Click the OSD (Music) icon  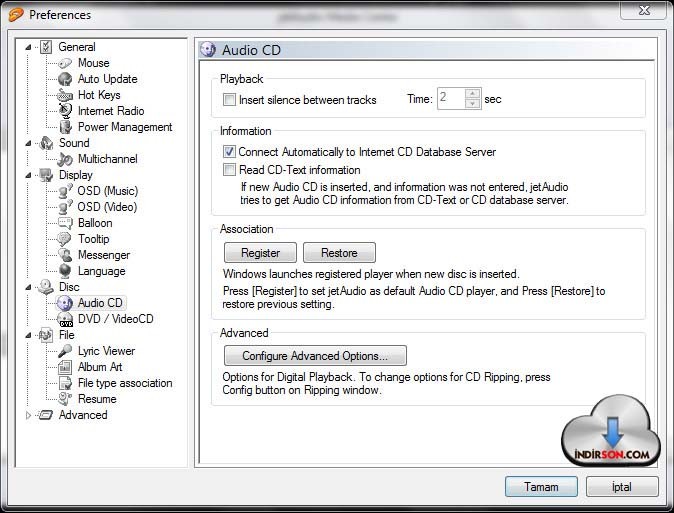[x=65, y=191]
